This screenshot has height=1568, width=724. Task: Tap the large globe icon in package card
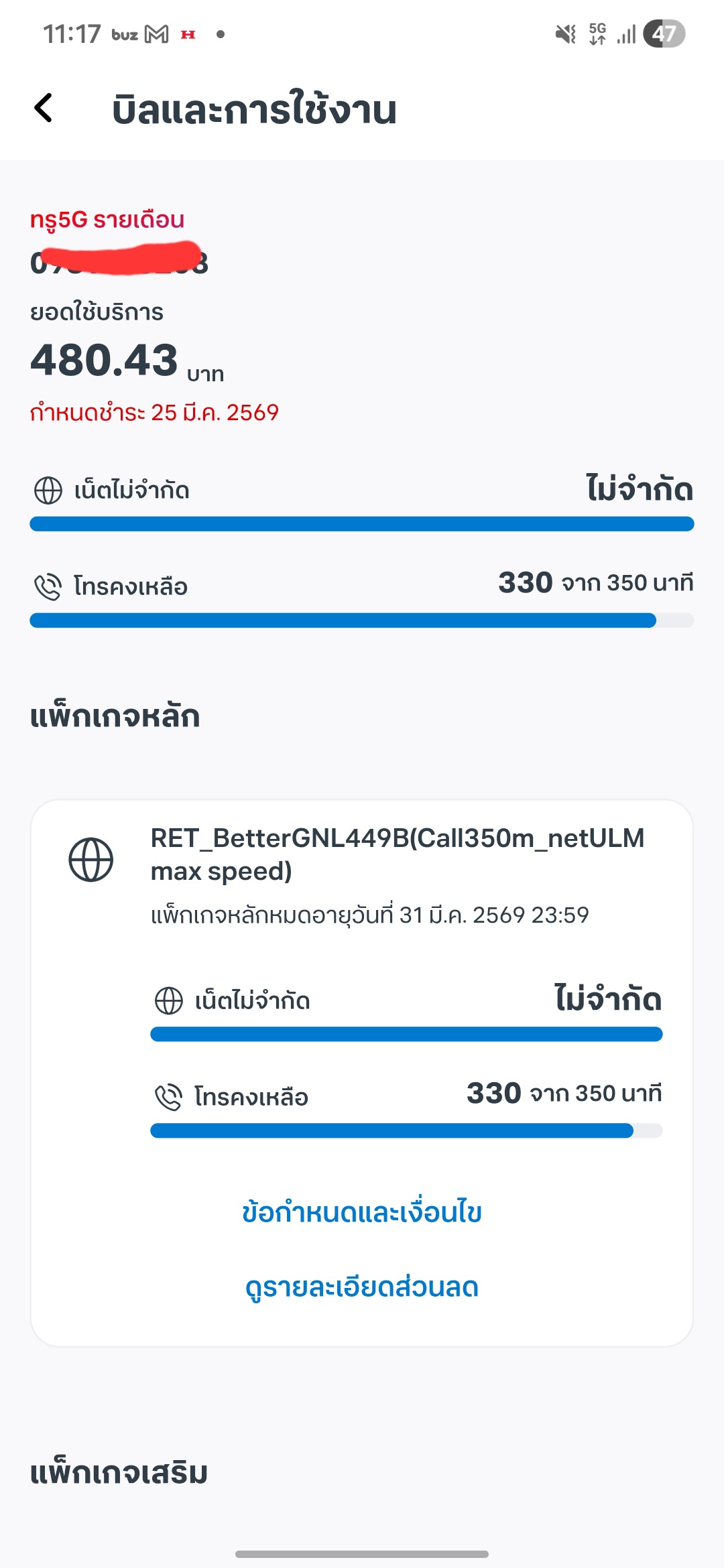pyautogui.click(x=91, y=860)
